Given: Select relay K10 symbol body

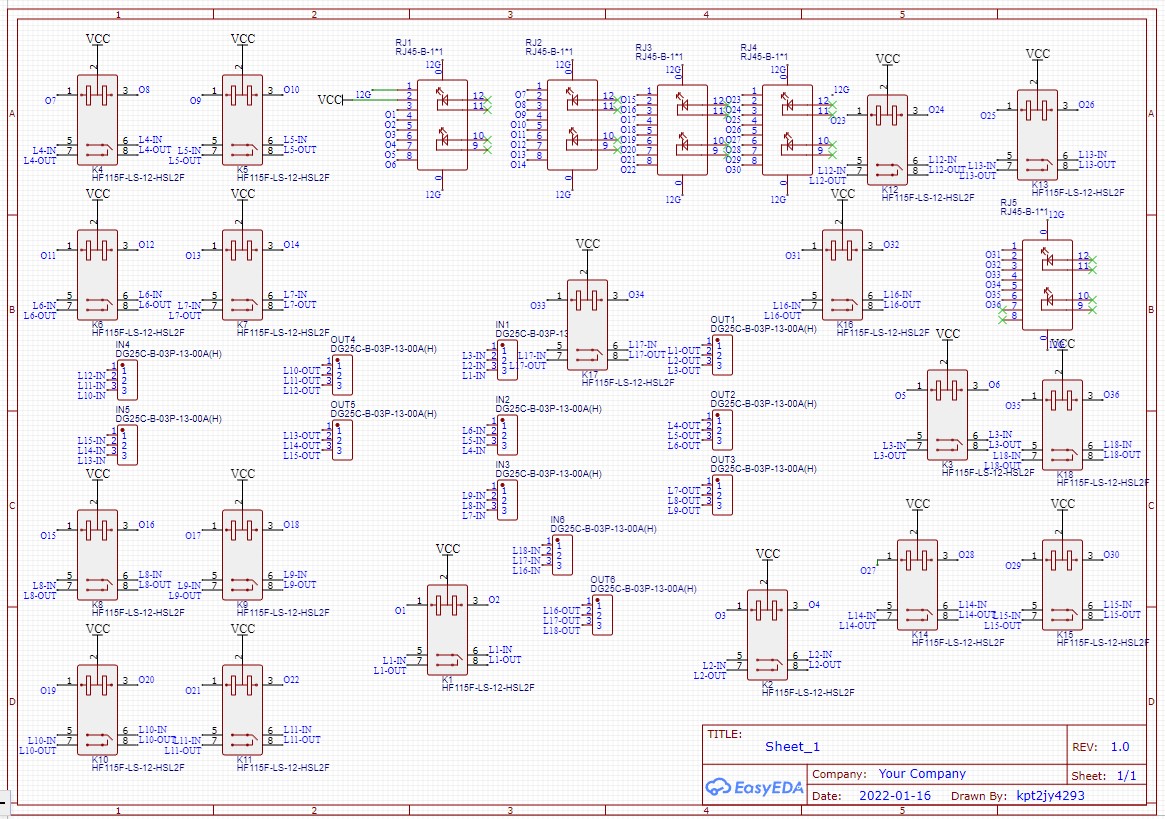Looking at the screenshot, I should [x=97, y=710].
